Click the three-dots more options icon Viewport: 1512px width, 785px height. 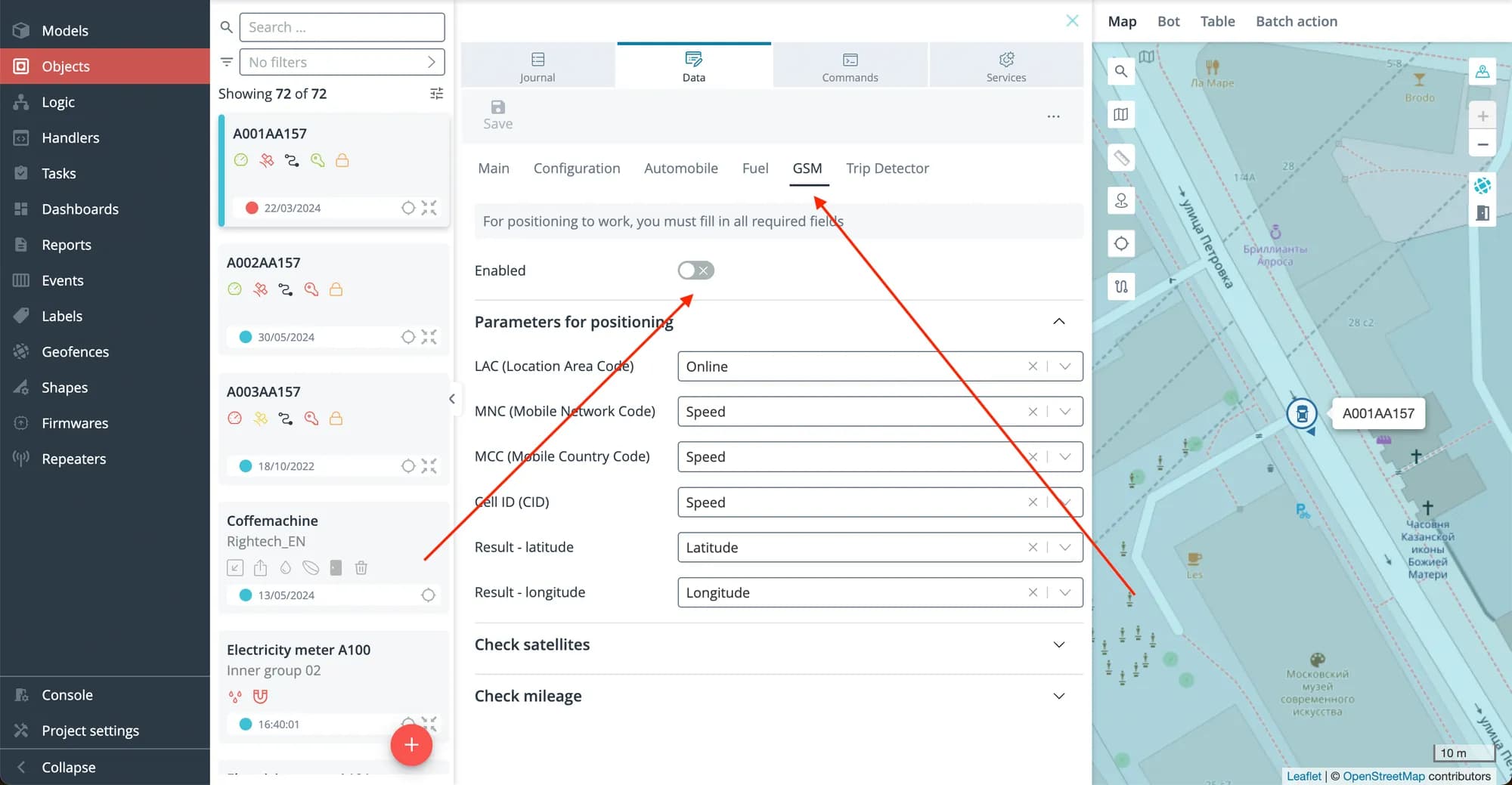tap(1053, 116)
